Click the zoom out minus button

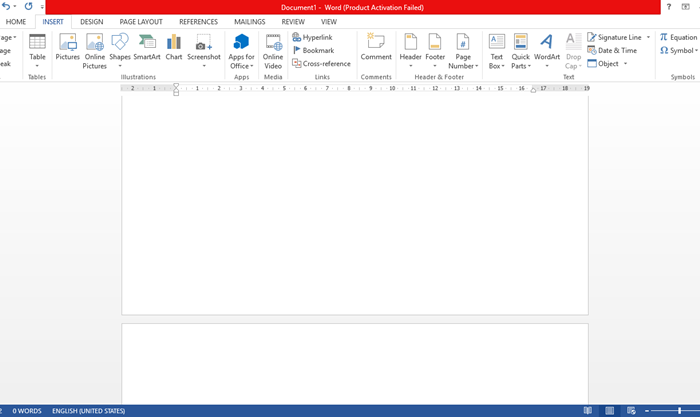646,411
